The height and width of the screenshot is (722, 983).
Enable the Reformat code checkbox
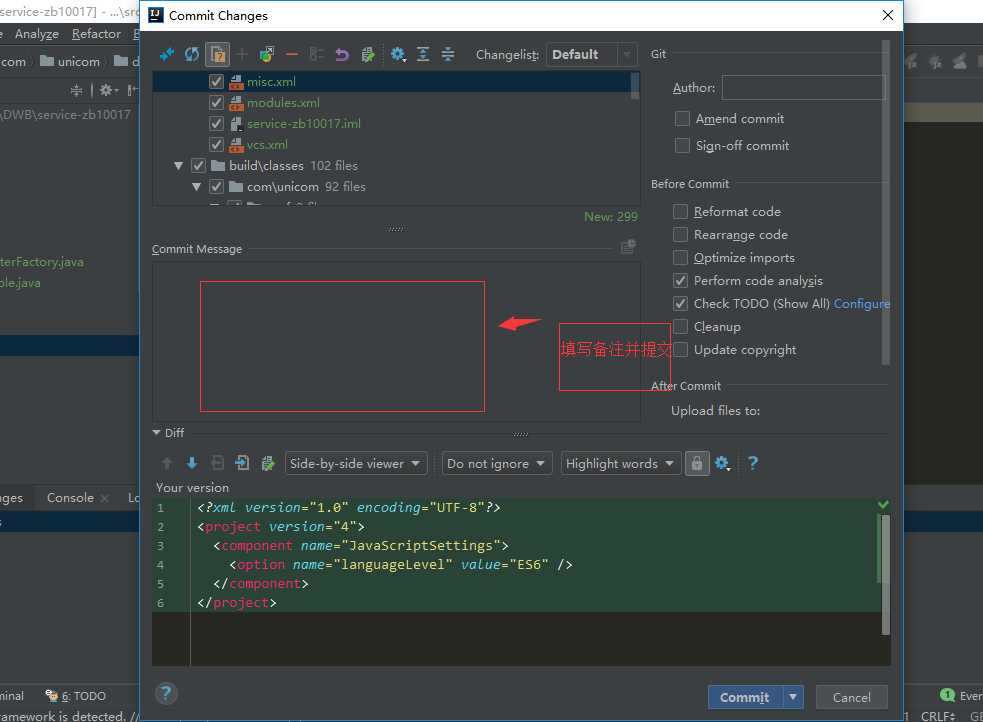click(x=681, y=212)
